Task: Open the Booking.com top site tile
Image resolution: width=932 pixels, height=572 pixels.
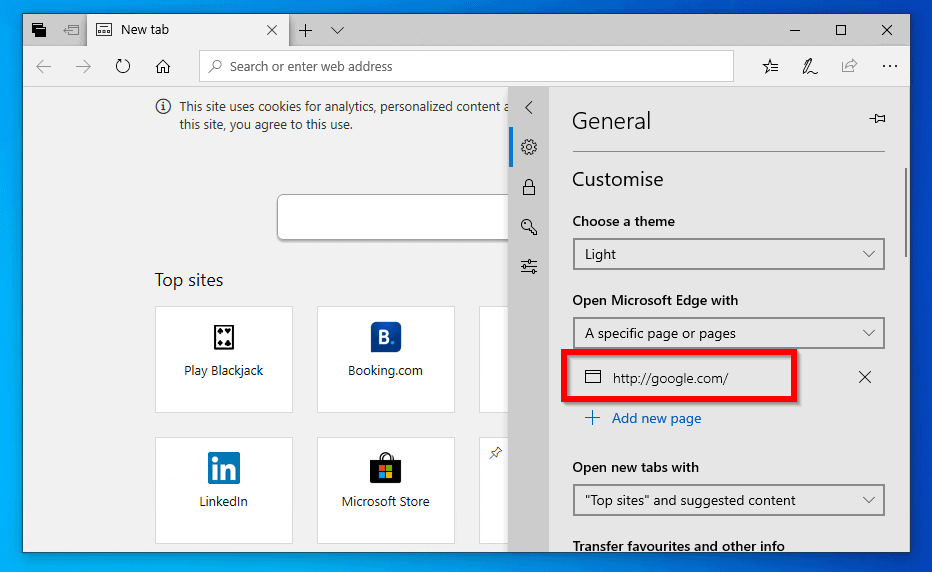Action: 386,359
